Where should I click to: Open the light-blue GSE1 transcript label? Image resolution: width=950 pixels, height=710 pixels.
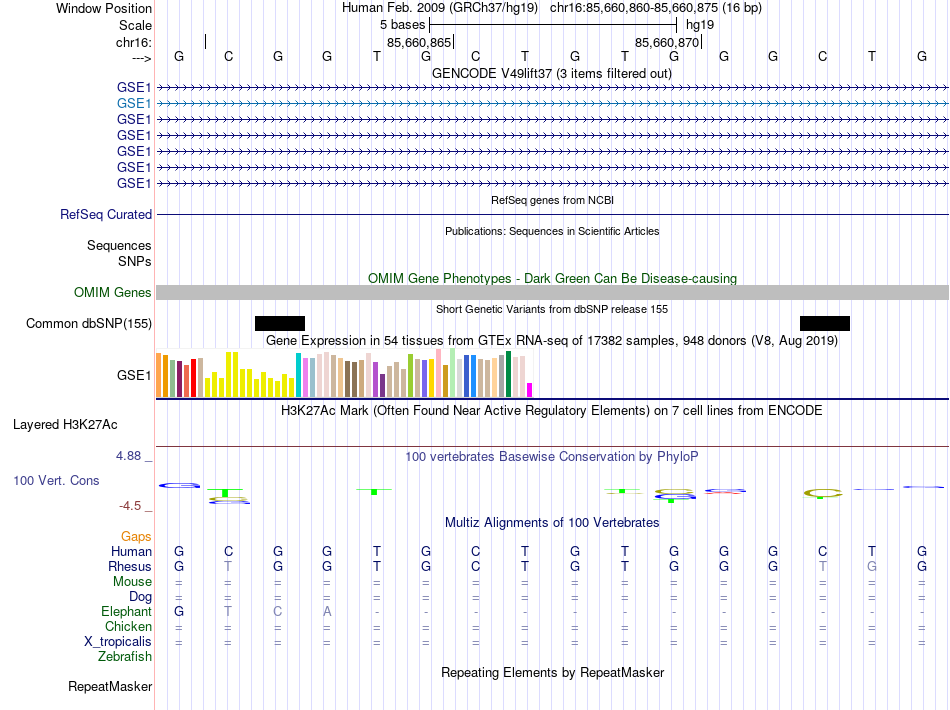pos(134,104)
